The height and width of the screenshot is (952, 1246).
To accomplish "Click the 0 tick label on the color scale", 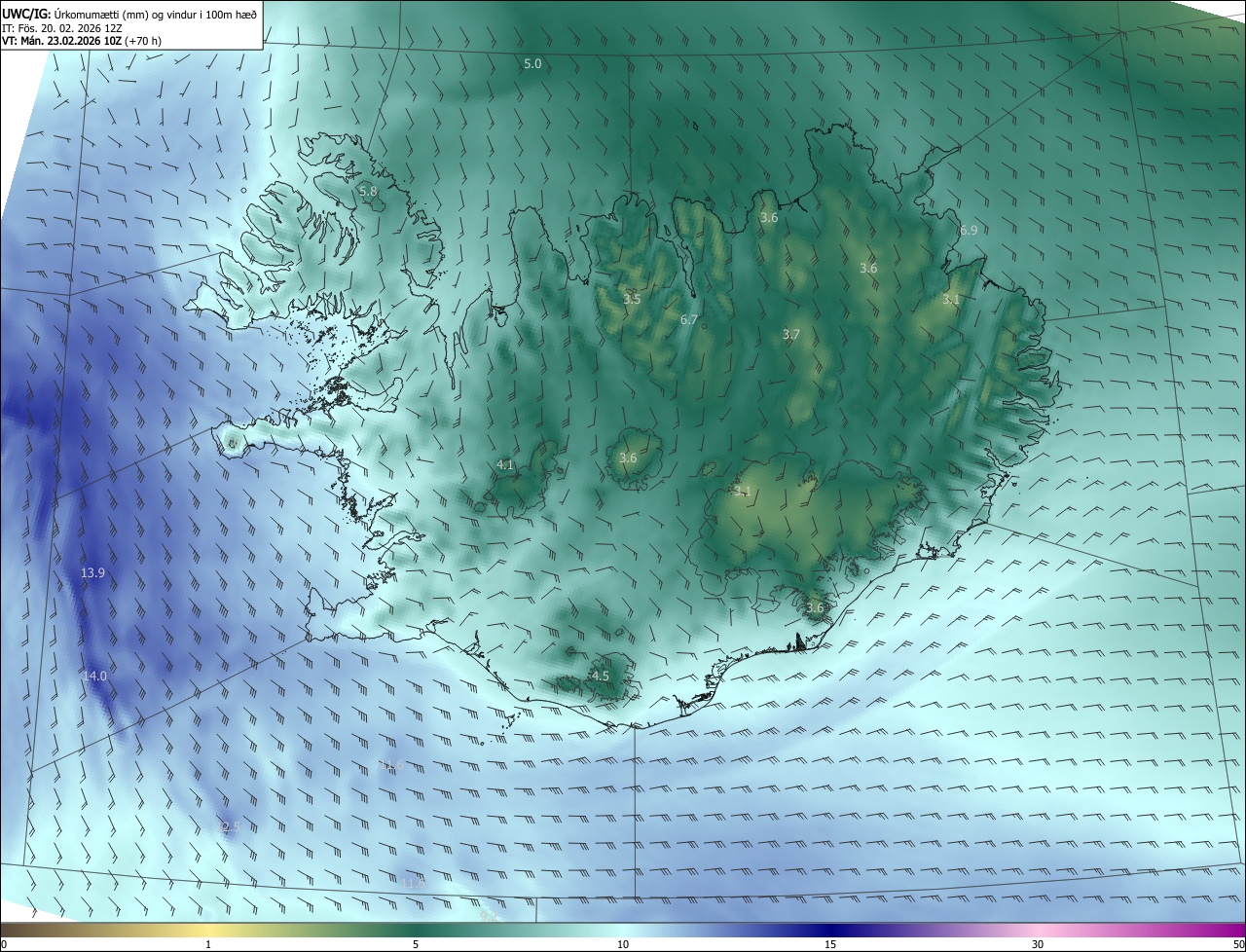I will click(x=4, y=945).
